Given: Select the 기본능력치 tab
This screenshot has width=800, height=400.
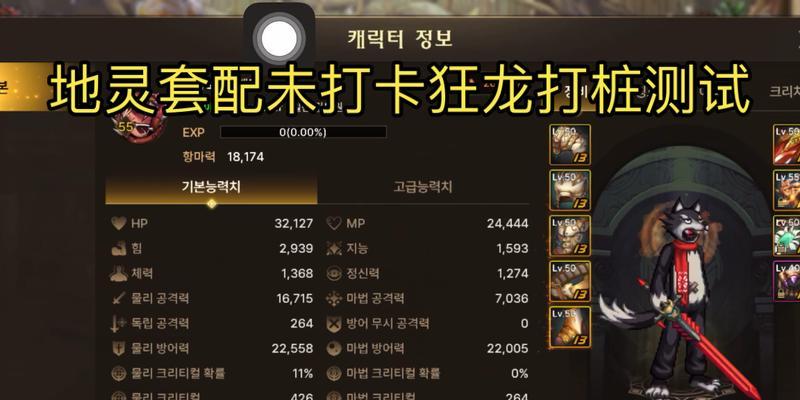Looking at the screenshot, I should (211, 187).
